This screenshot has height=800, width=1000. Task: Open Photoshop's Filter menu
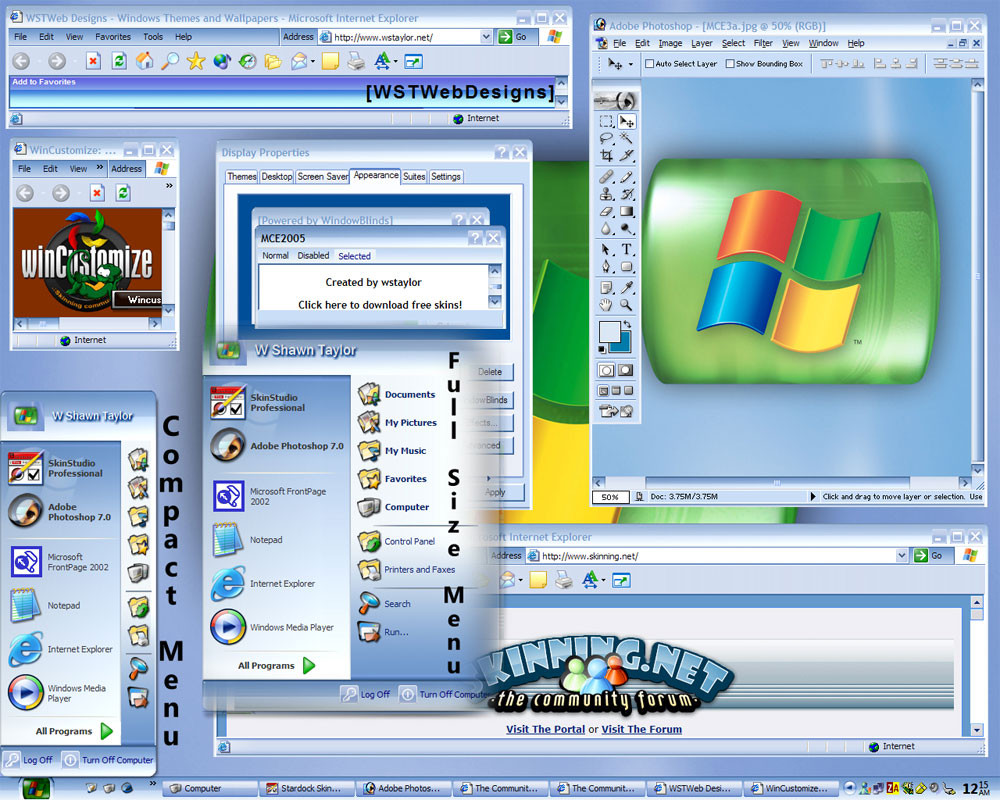763,43
